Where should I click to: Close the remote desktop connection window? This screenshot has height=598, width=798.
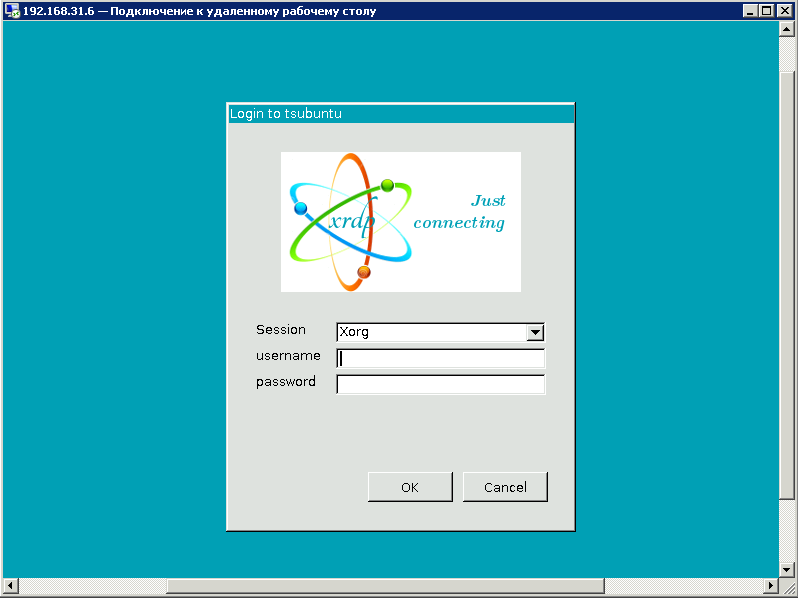click(785, 11)
